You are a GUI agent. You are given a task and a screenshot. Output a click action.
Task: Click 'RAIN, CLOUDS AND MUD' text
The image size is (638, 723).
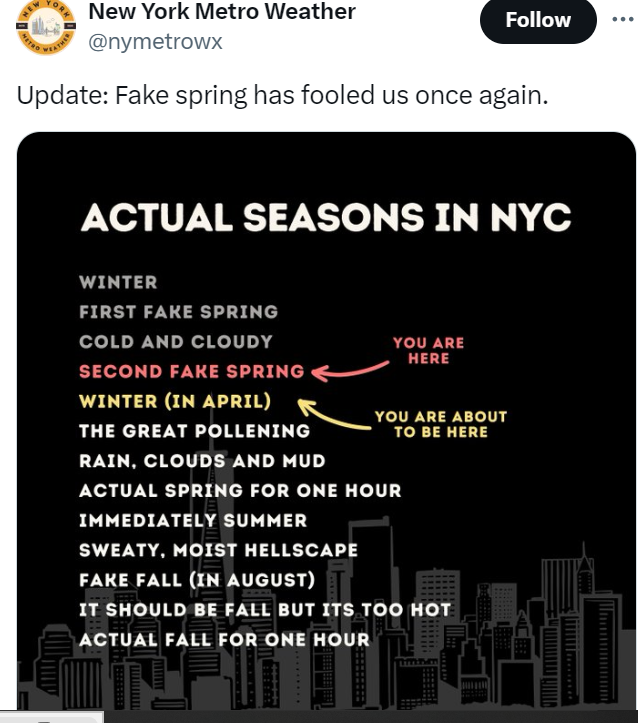[202, 461]
